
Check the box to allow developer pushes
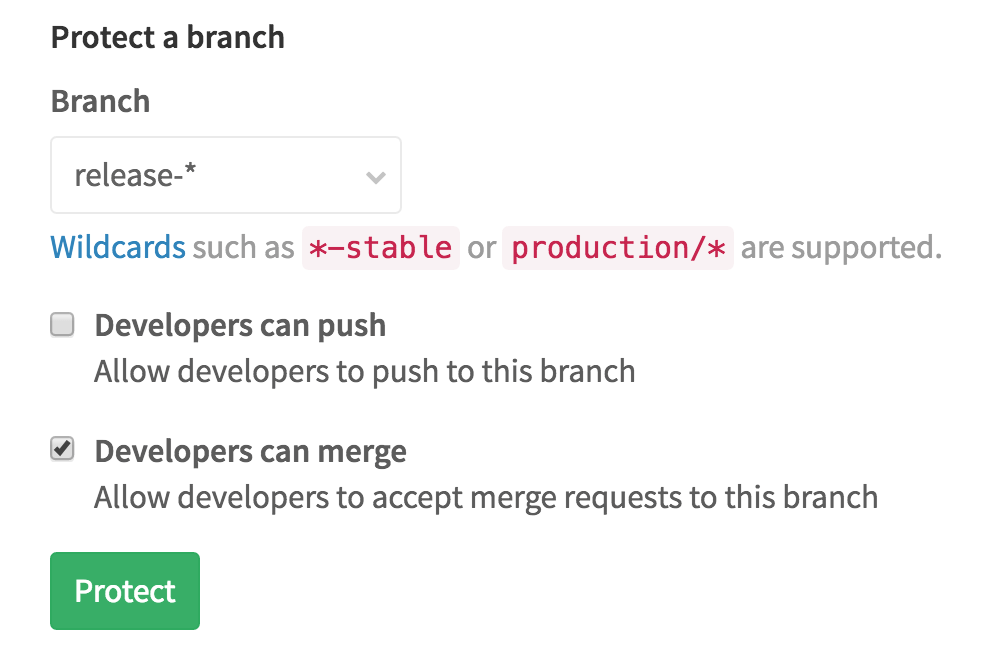(x=60, y=325)
